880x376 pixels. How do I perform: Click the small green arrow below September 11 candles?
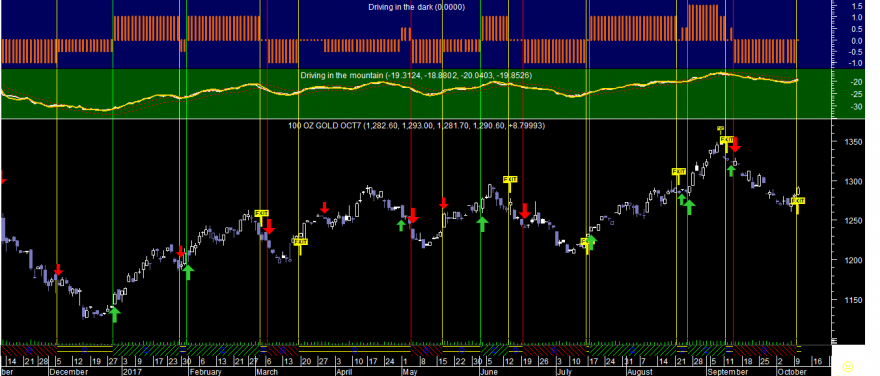point(731,170)
